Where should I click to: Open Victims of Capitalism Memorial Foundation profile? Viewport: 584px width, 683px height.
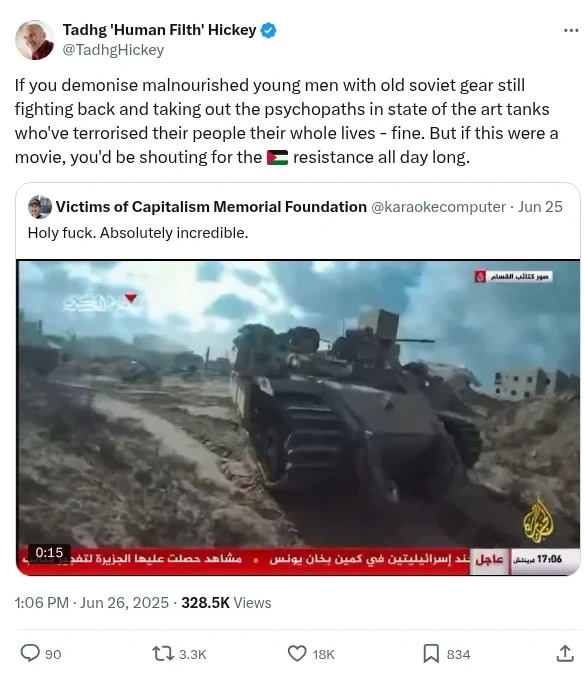pos(211,207)
